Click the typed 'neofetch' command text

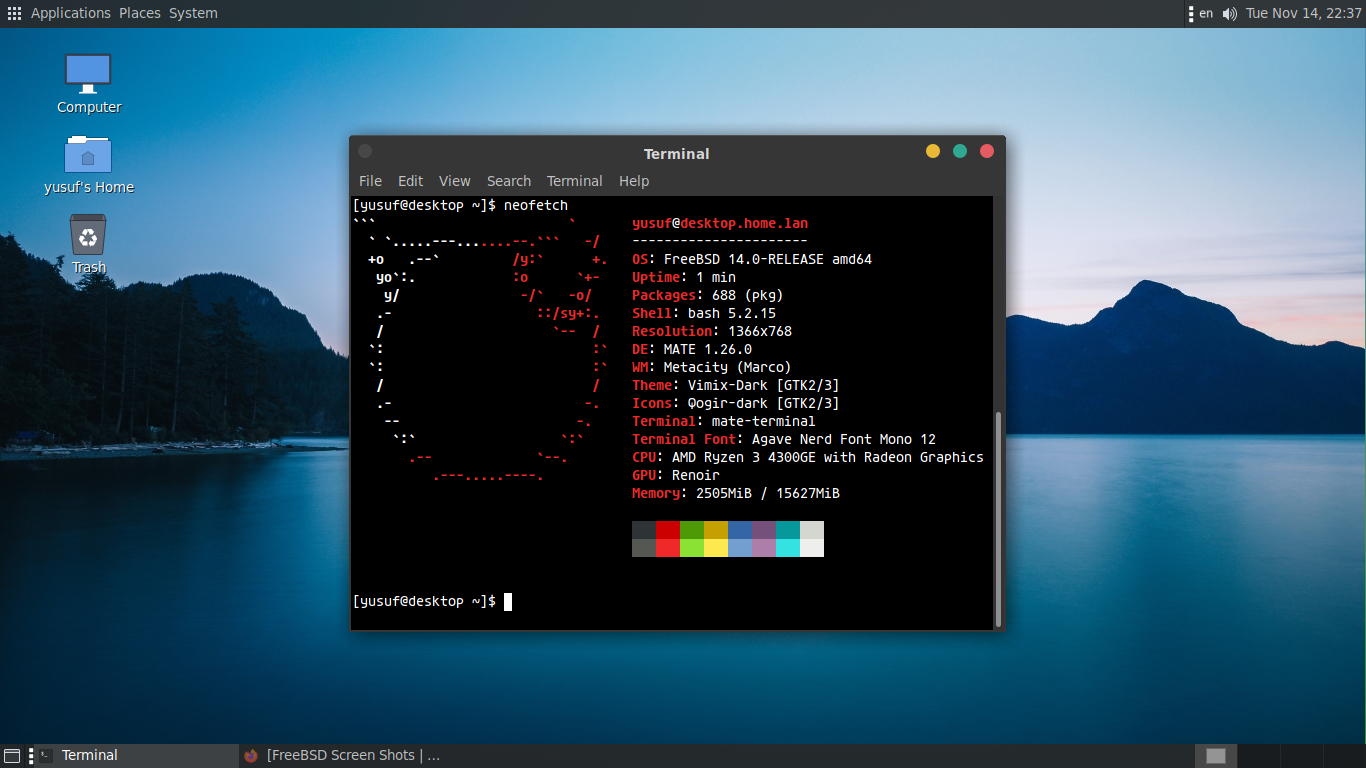tap(536, 205)
